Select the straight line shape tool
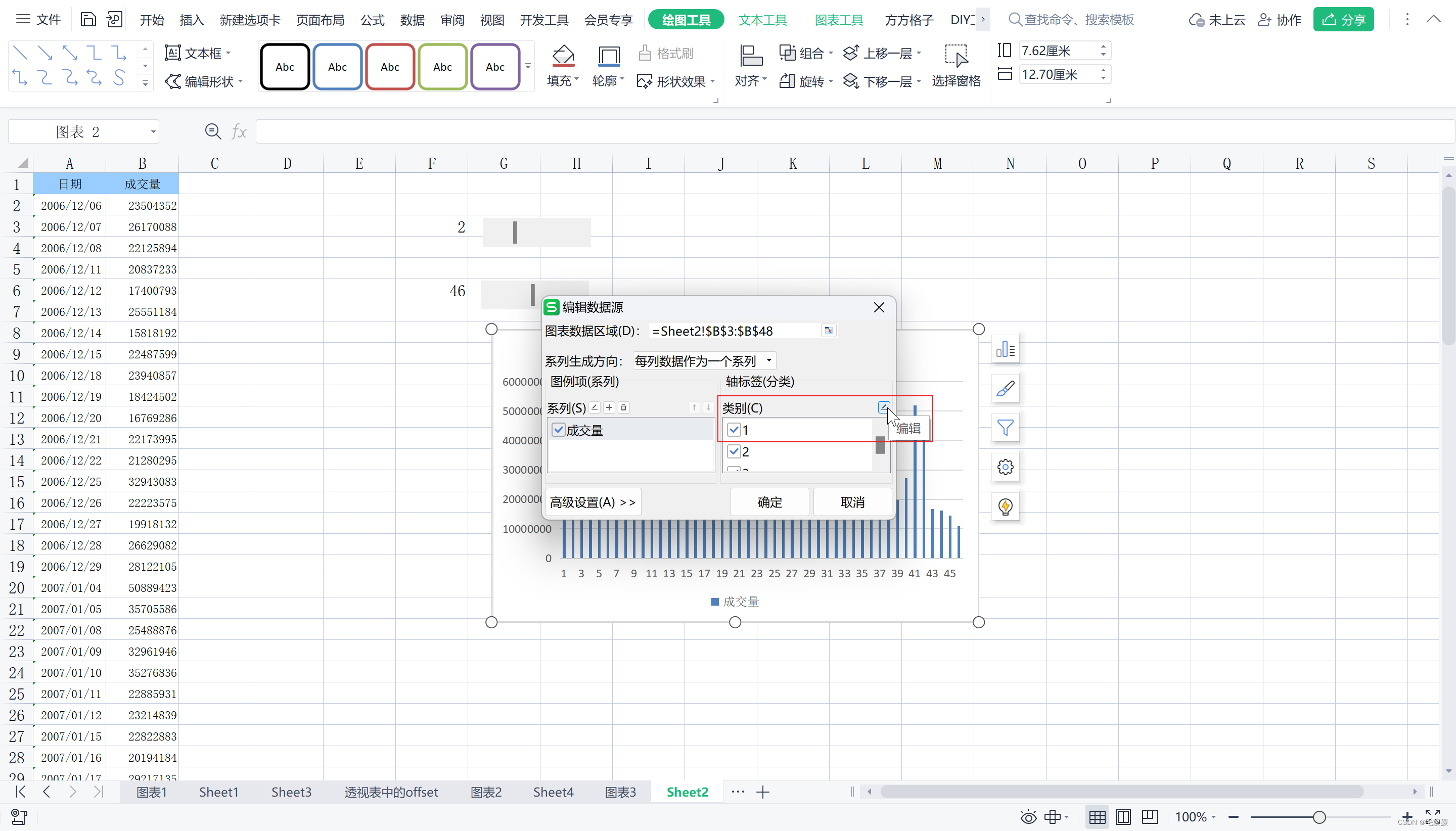 tap(20, 53)
